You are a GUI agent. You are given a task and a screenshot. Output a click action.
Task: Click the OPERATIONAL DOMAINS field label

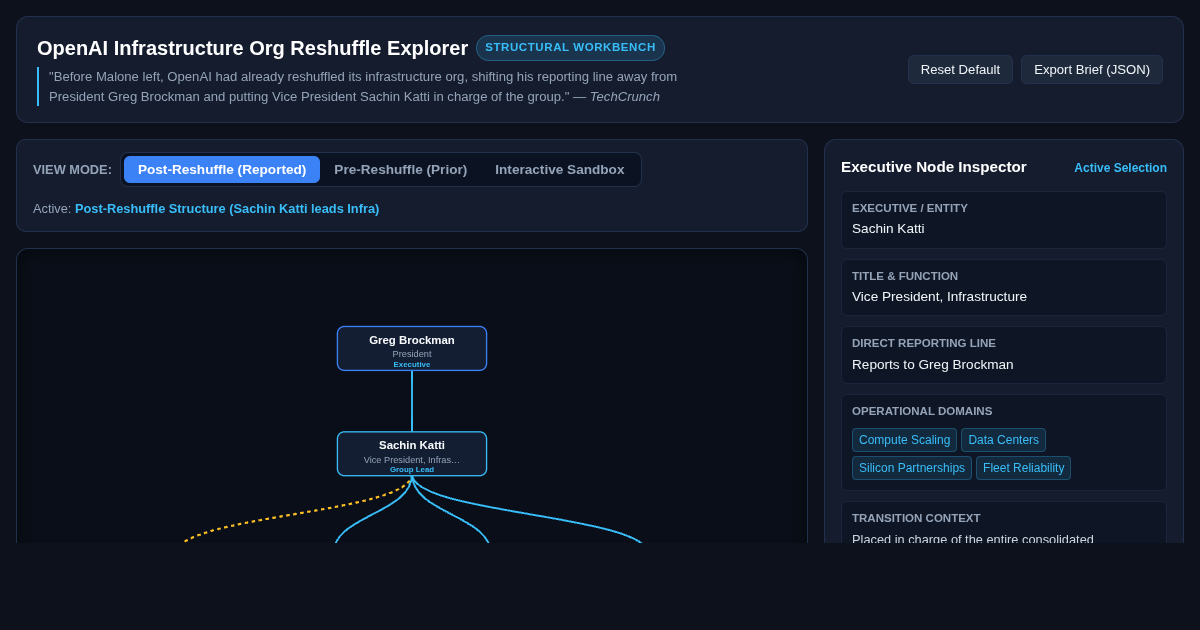(x=922, y=411)
